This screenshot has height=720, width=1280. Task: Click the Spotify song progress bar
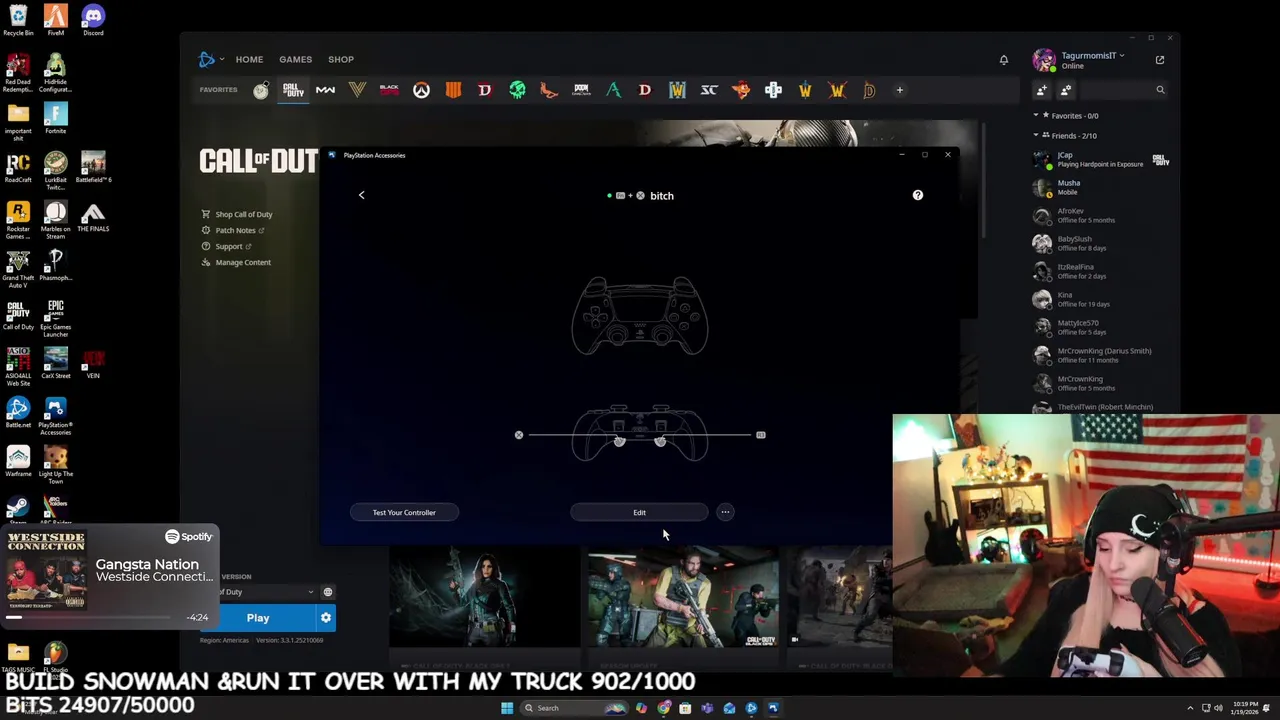pyautogui.click(x=89, y=617)
